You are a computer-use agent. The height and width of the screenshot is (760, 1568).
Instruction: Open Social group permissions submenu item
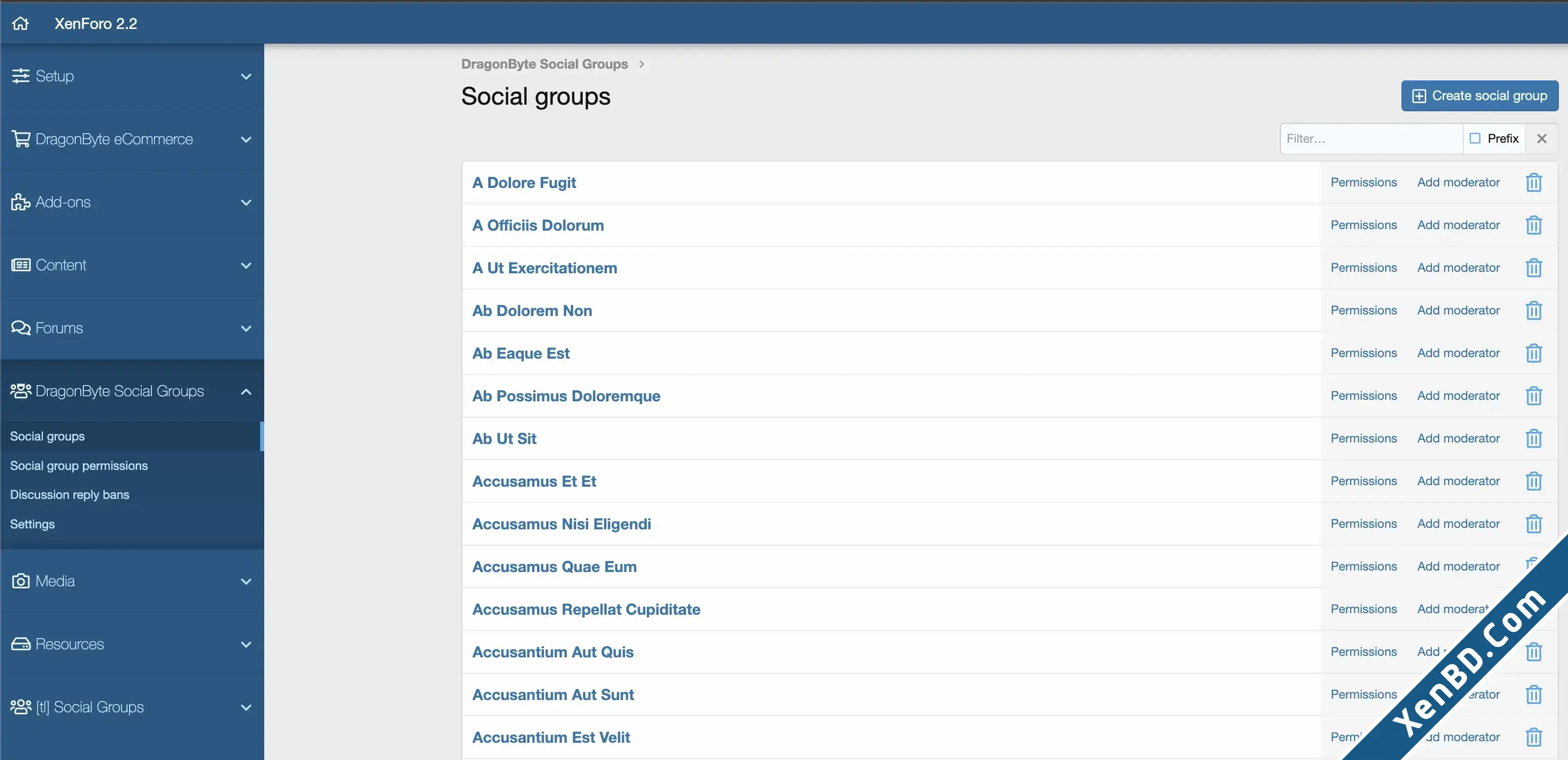pyautogui.click(x=79, y=465)
